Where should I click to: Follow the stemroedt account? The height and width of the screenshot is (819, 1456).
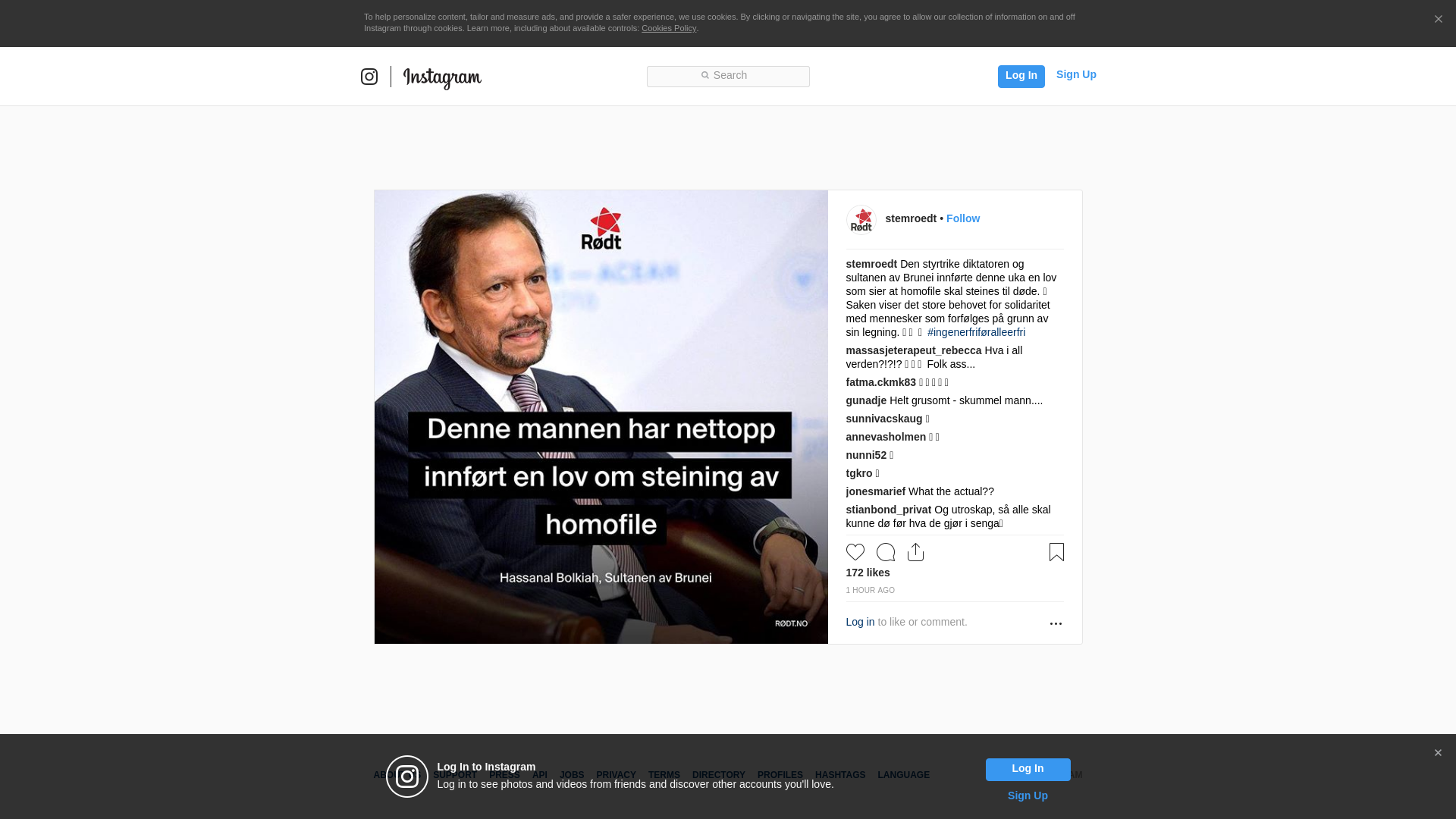click(x=963, y=218)
